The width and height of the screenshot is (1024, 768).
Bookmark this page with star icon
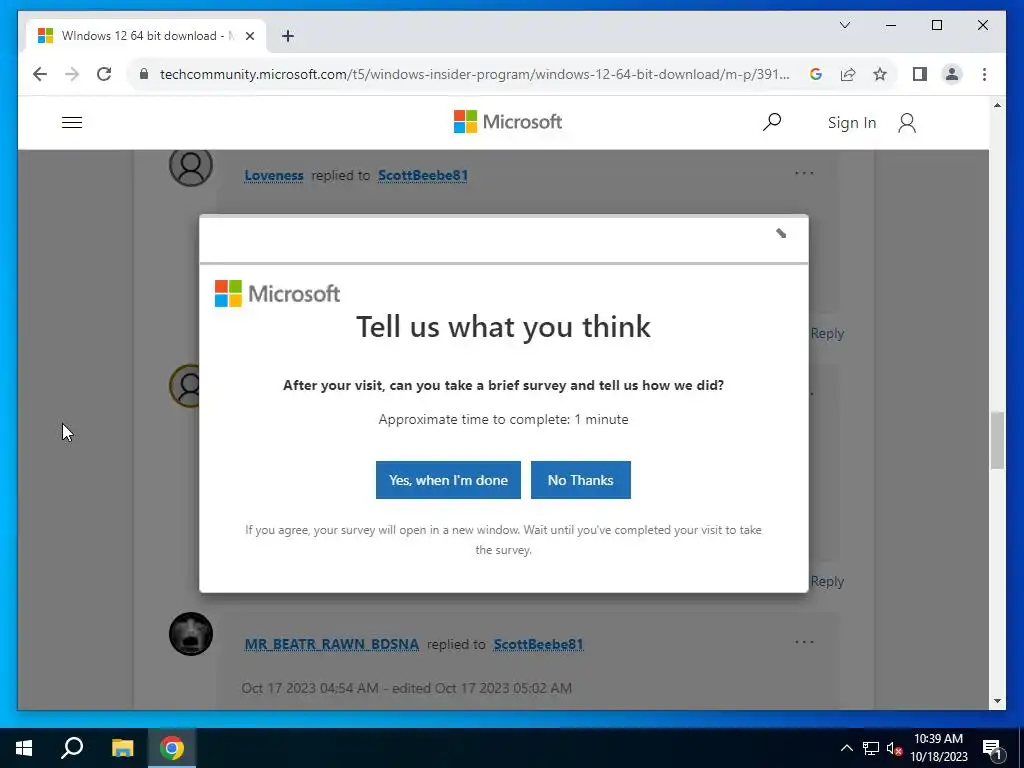click(880, 74)
